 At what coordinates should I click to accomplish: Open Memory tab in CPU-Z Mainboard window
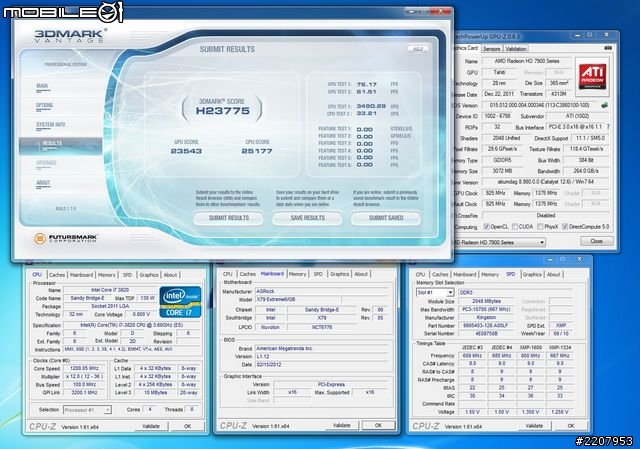pyautogui.click(x=298, y=274)
